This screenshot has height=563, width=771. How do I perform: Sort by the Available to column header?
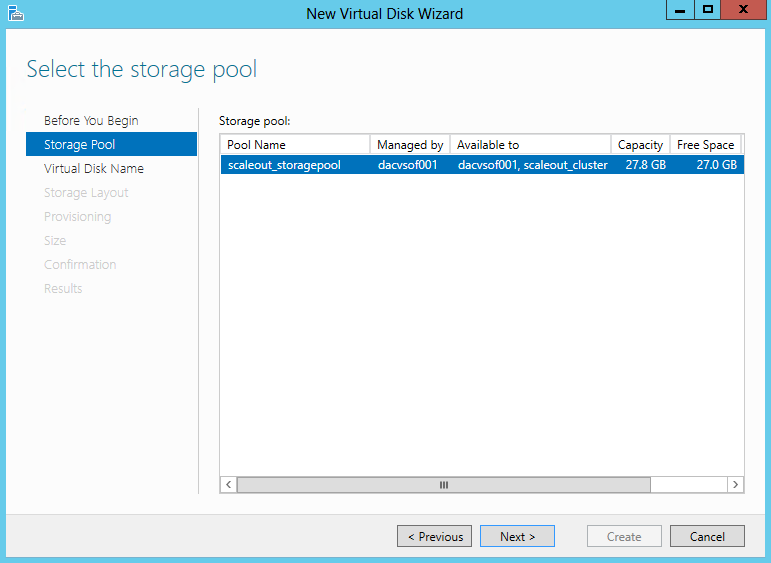pos(531,145)
